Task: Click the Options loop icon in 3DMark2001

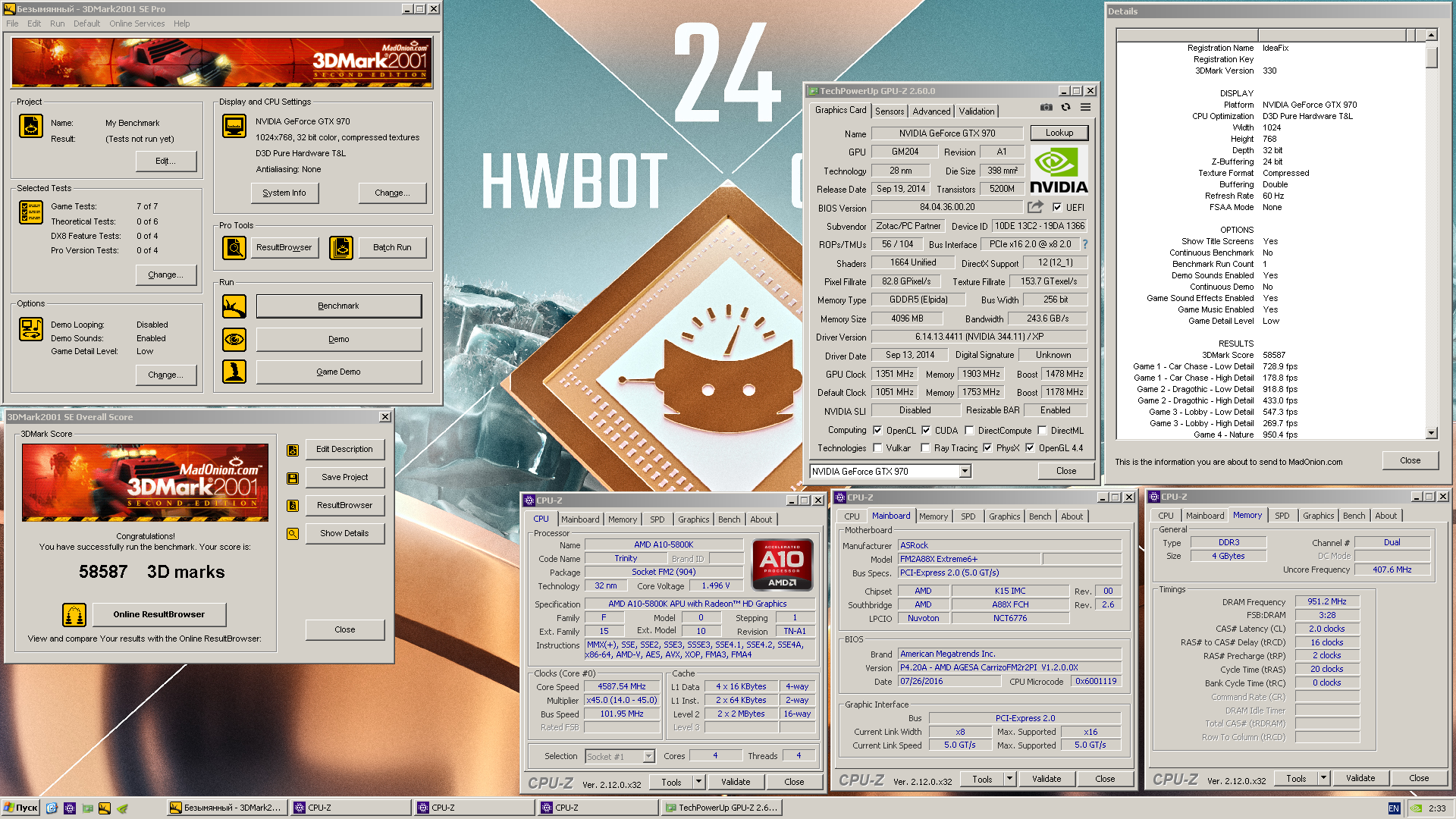Action: click(x=31, y=329)
